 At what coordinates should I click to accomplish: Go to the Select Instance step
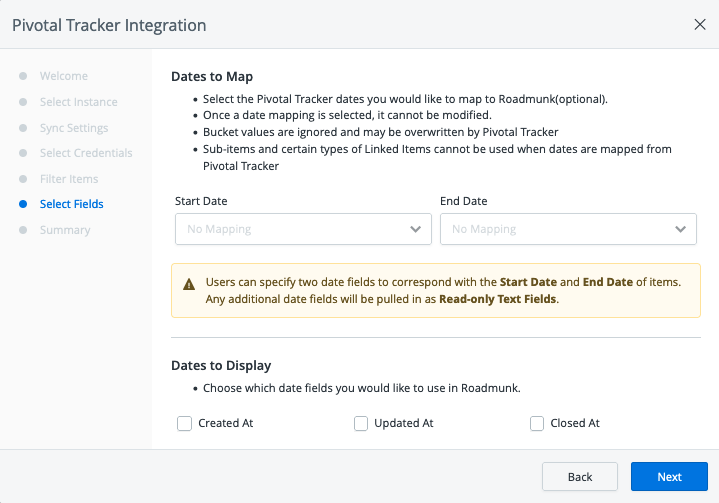click(x=78, y=102)
